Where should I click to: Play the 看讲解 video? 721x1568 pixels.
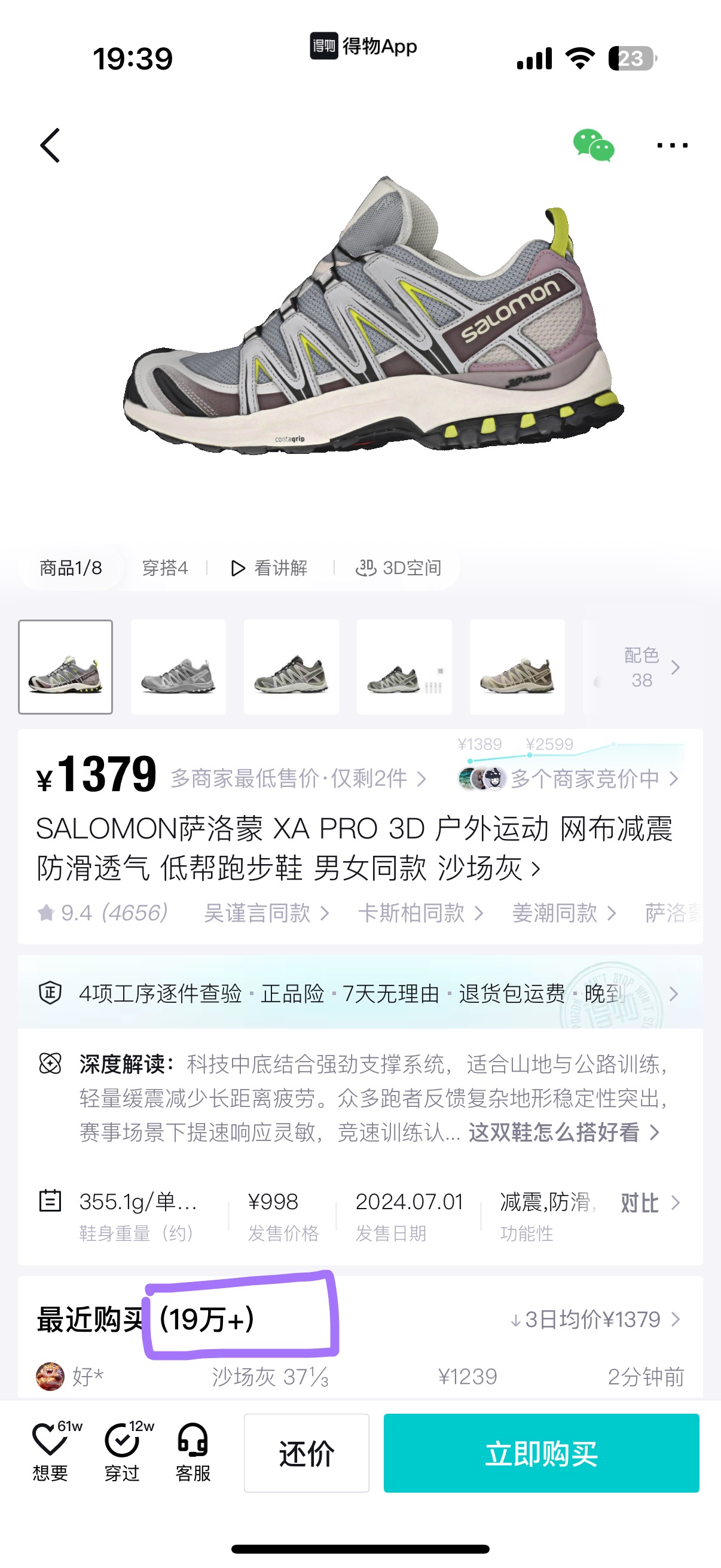[x=269, y=568]
